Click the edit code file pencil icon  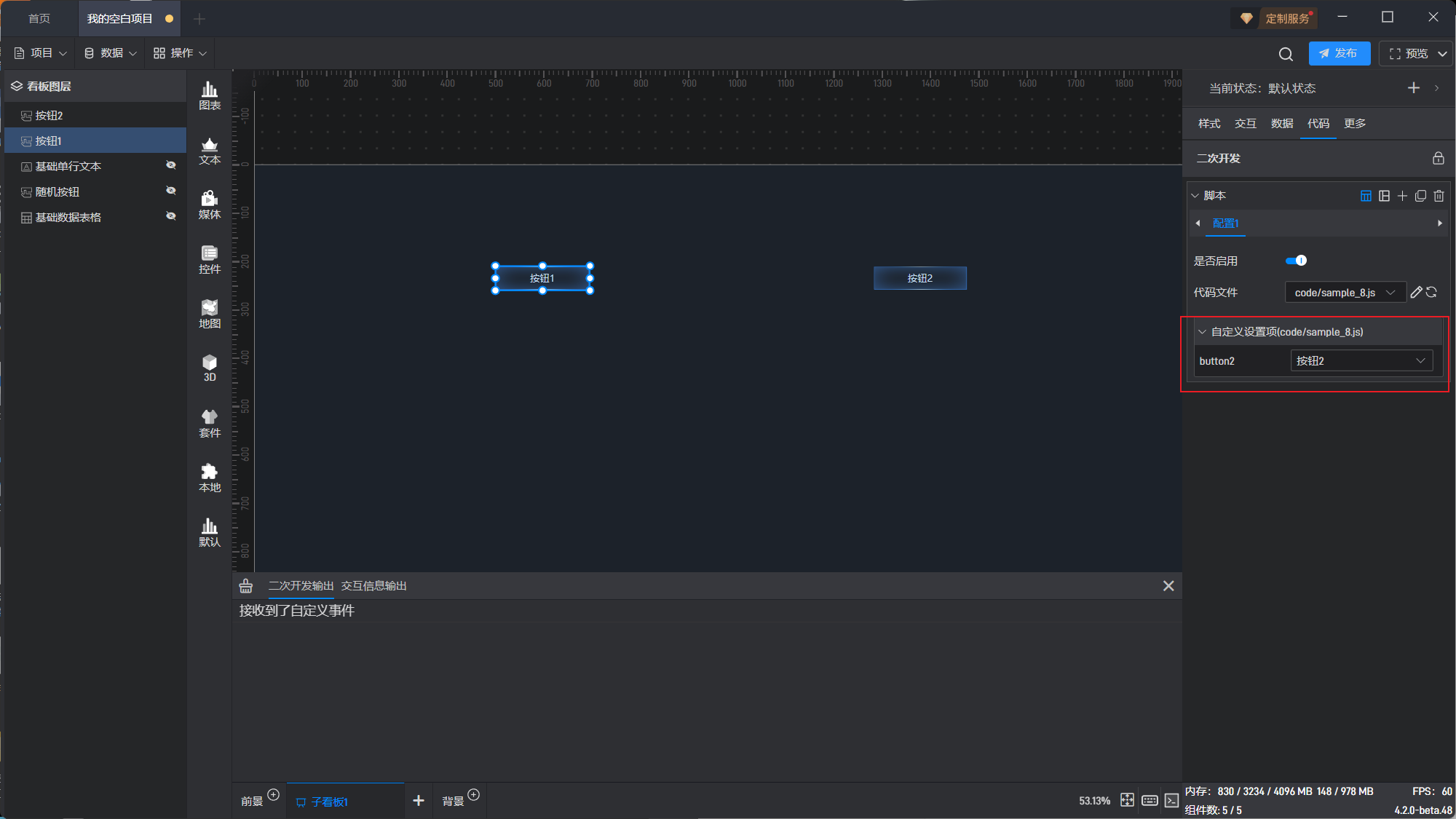point(1416,293)
